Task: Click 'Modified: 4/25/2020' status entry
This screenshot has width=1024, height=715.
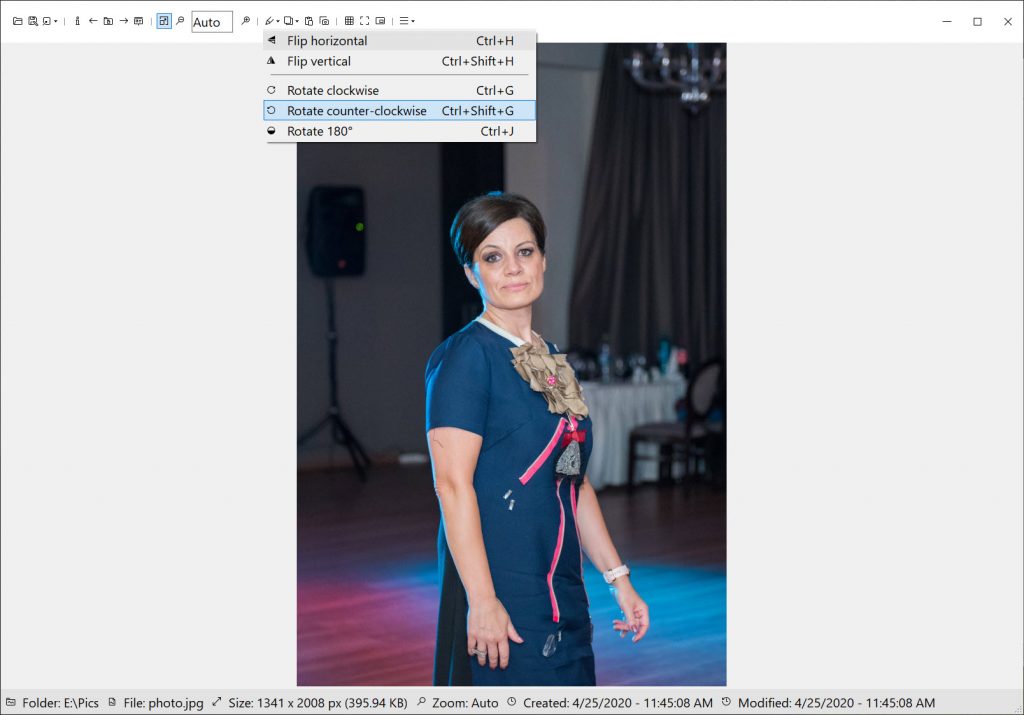Action: click(837, 703)
